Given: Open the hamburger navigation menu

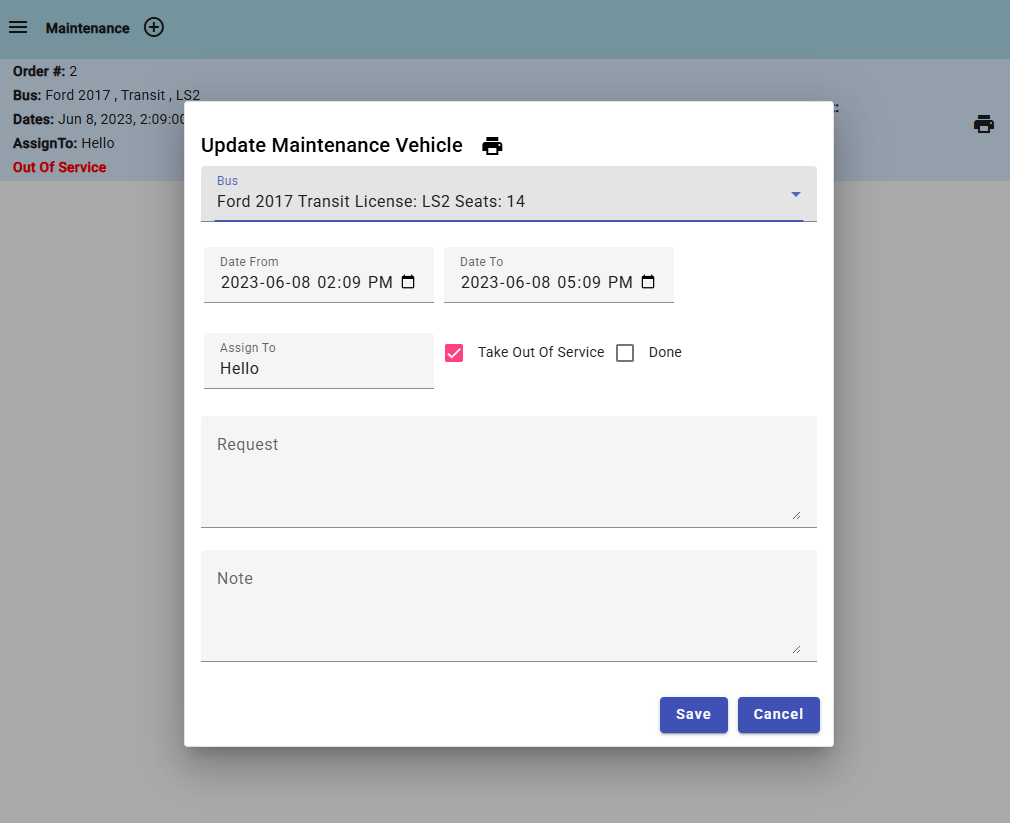Looking at the screenshot, I should coord(18,27).
